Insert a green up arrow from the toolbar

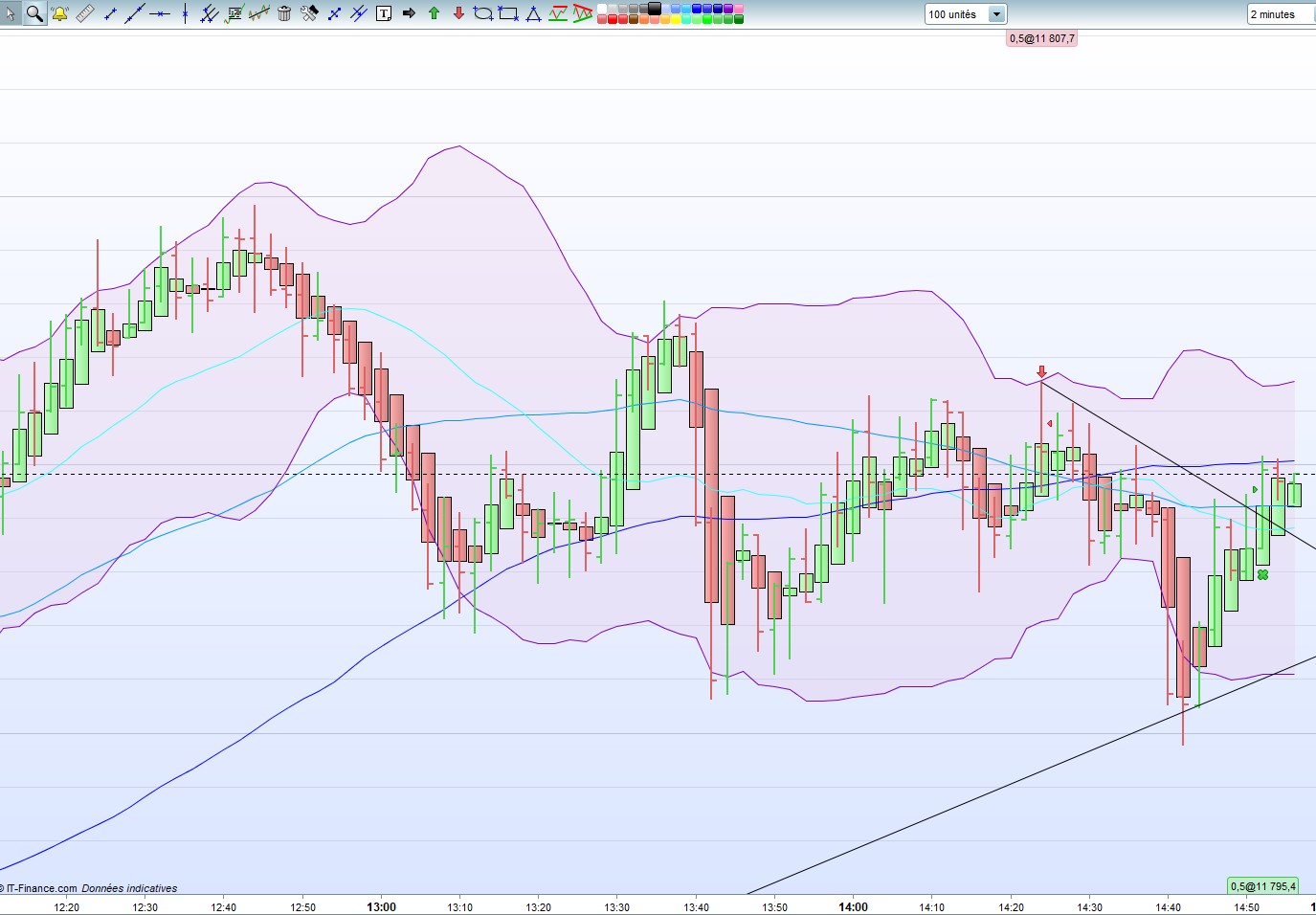(434, 13)
